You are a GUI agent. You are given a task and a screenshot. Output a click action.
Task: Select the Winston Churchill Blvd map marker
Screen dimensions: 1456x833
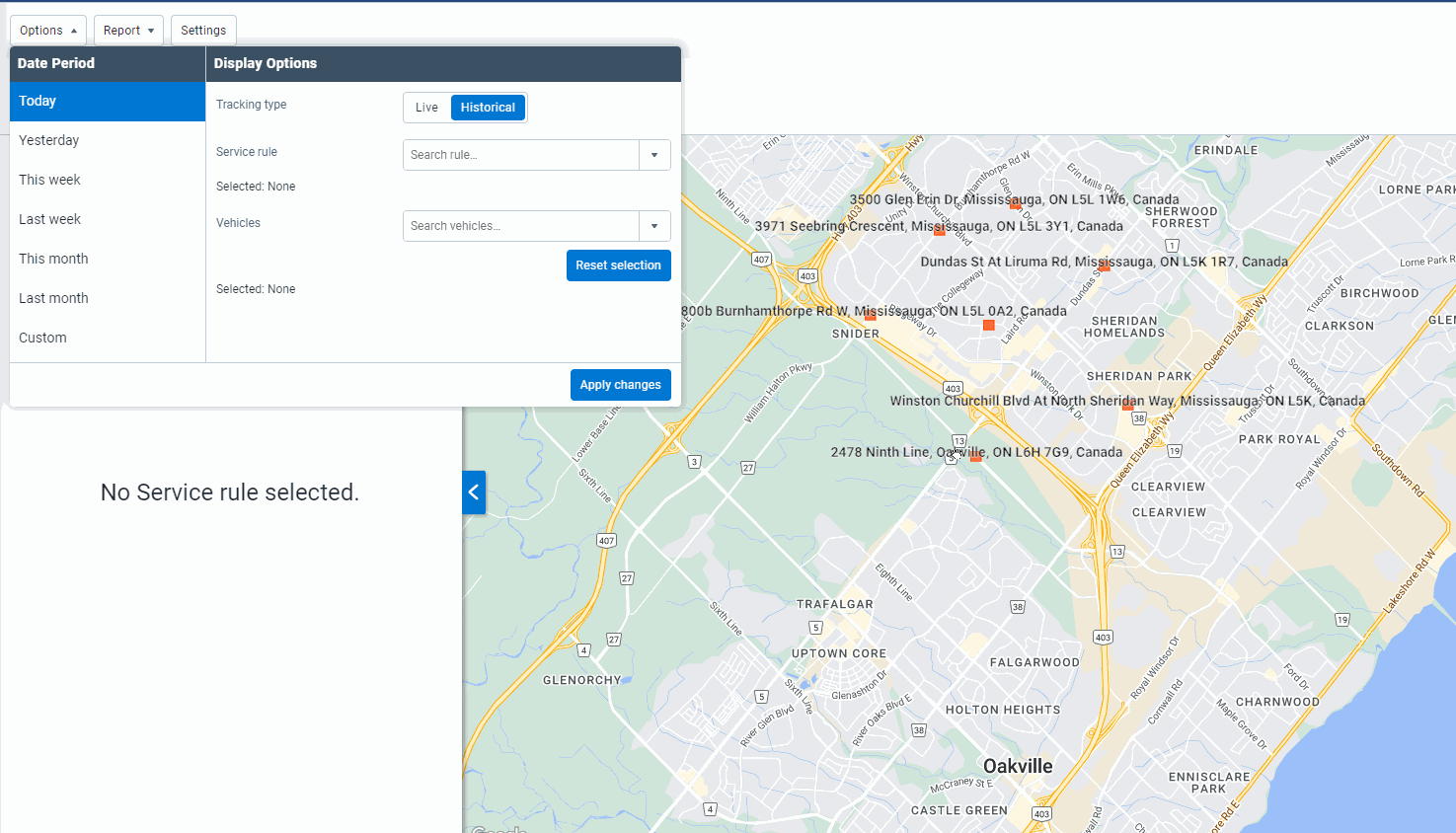[1126, 405]
